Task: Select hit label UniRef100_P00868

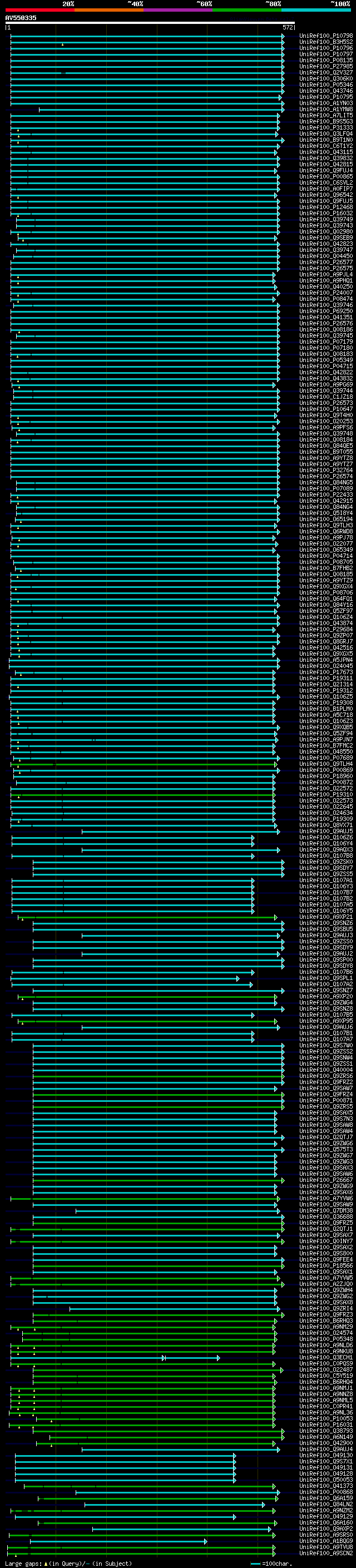Action: [326, 1492]
